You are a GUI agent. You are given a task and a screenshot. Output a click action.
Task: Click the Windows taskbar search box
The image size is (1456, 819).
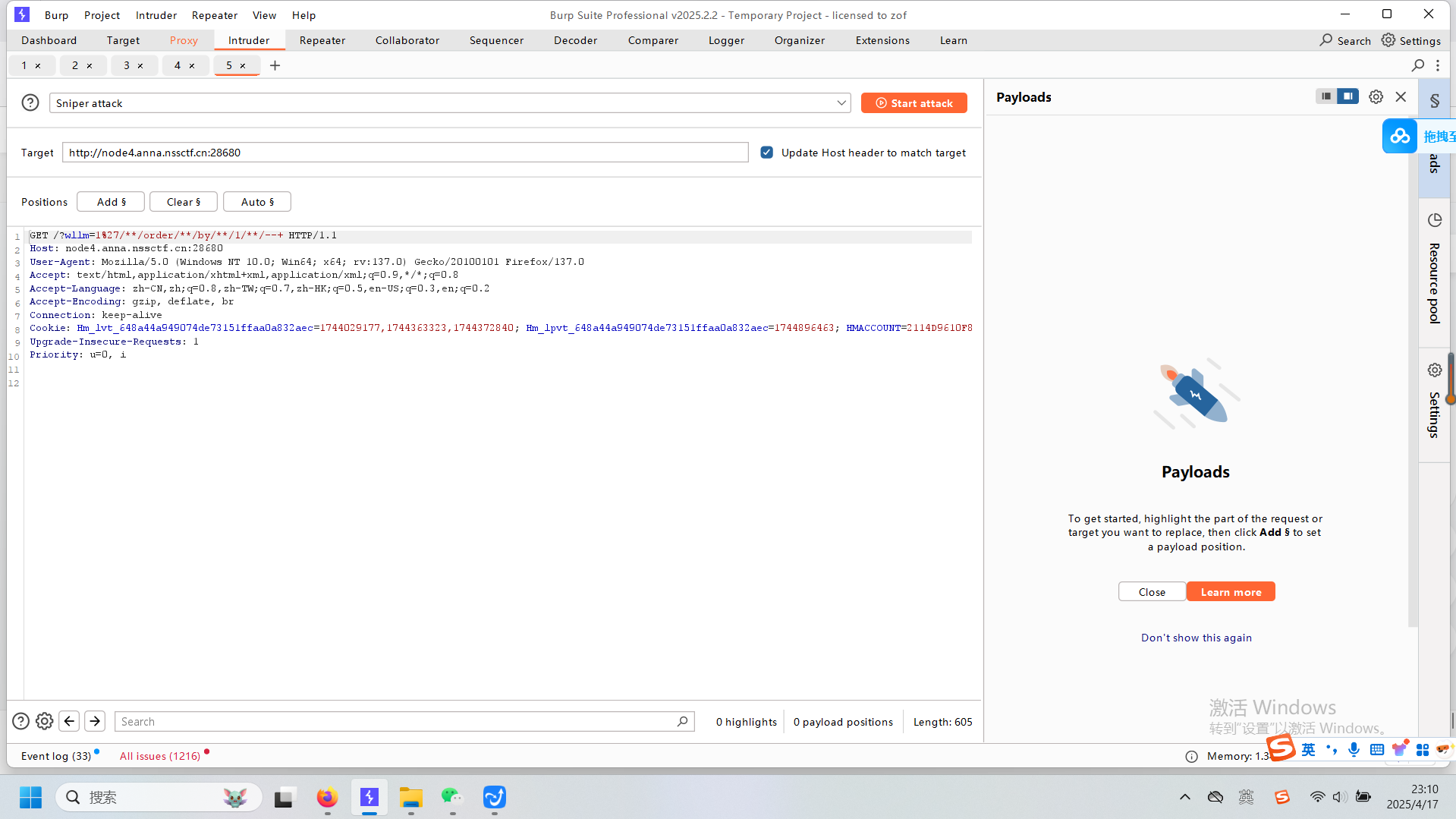coord(159,797)
